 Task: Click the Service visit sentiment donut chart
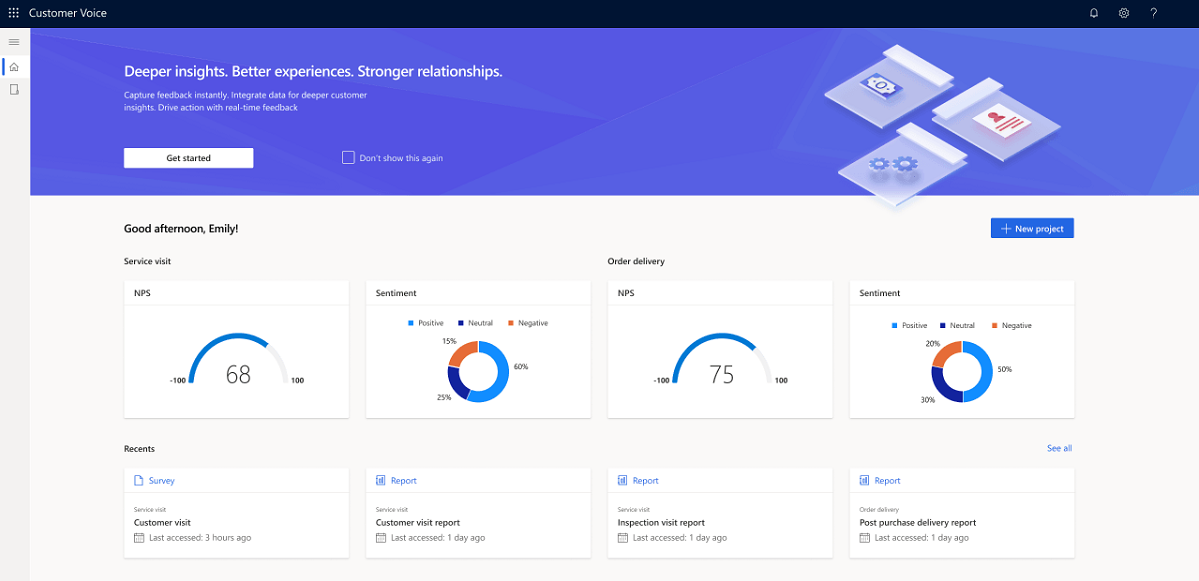(478, 372)
